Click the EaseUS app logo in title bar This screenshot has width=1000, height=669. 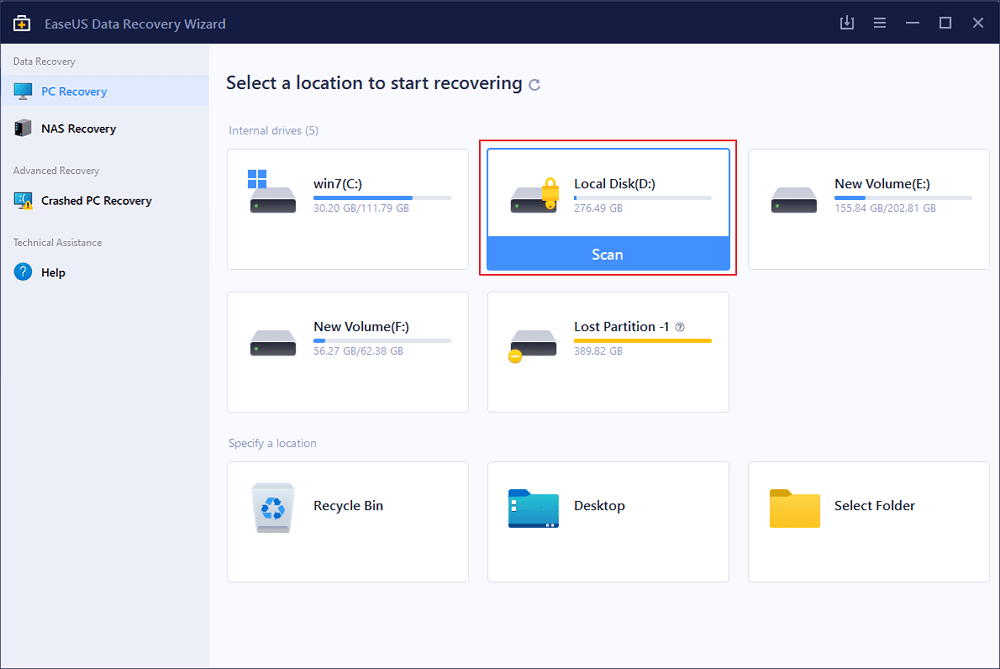click(22, 23)
